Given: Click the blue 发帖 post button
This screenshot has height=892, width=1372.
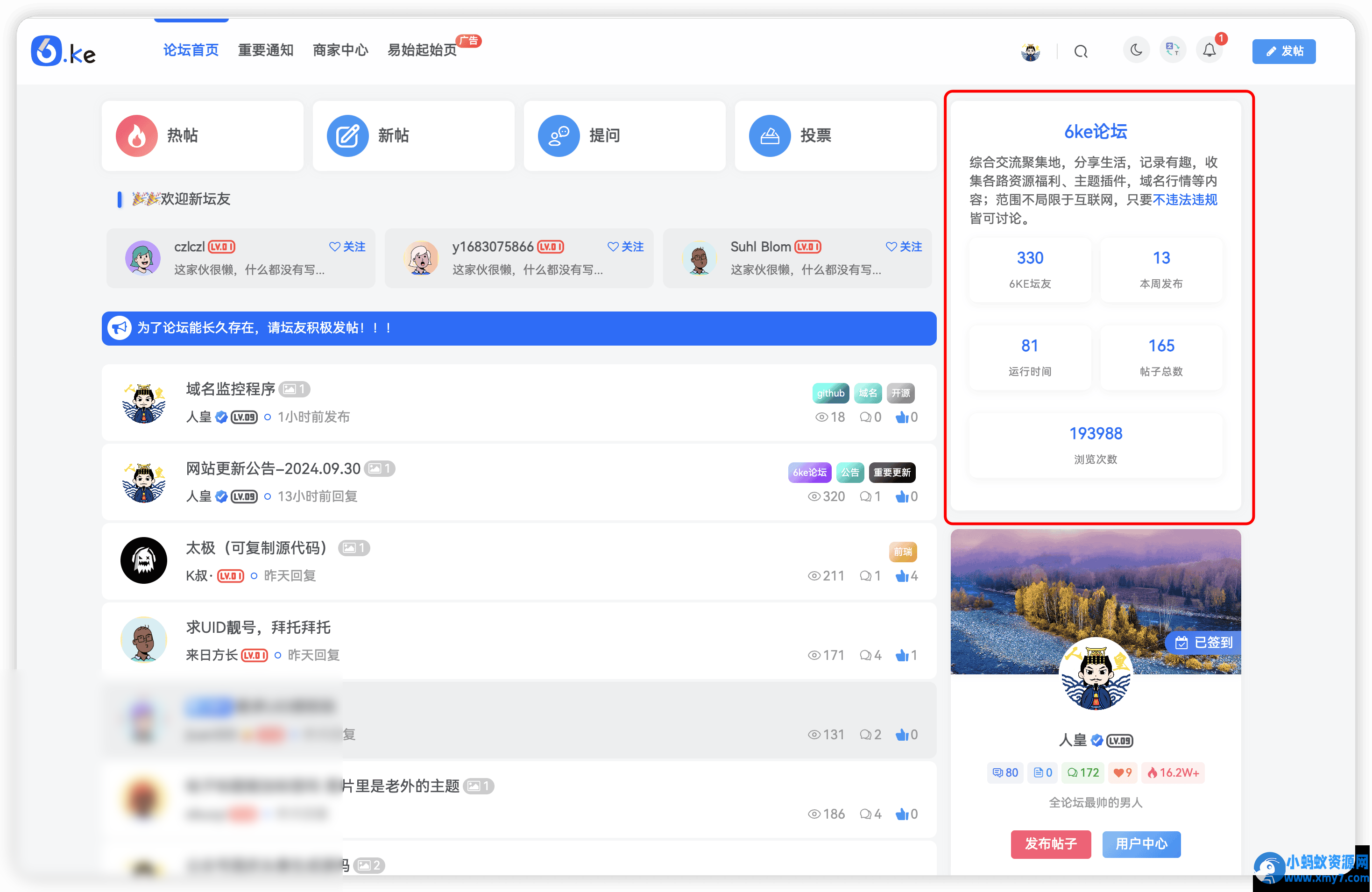Looking at the screenshot, I should (x=1284, y=51).
